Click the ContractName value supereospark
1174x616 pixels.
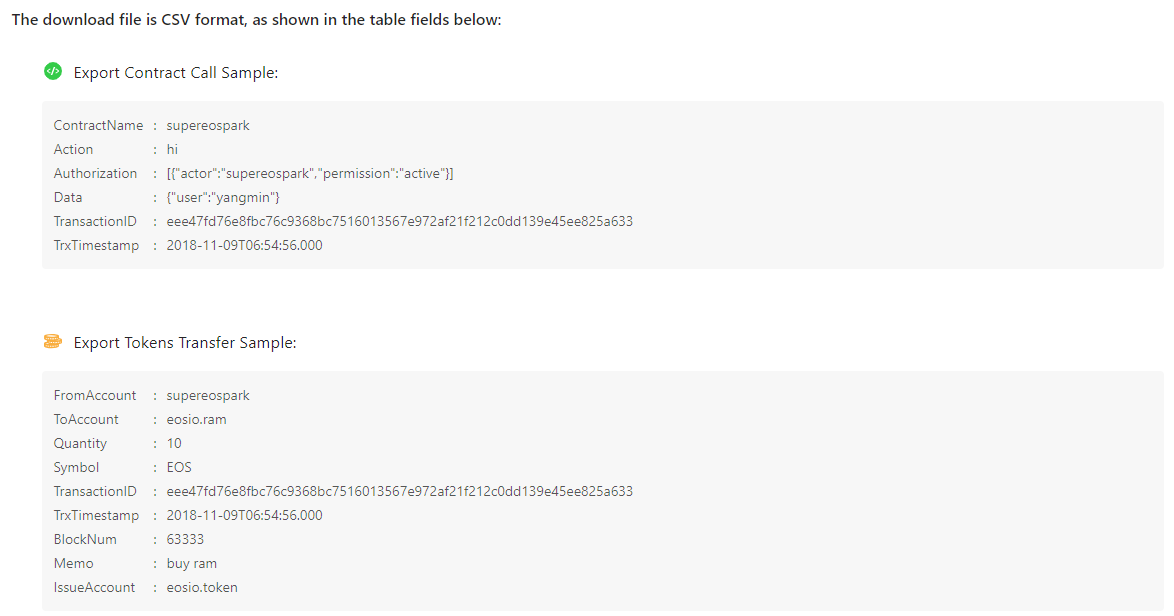tap(208, 126)
